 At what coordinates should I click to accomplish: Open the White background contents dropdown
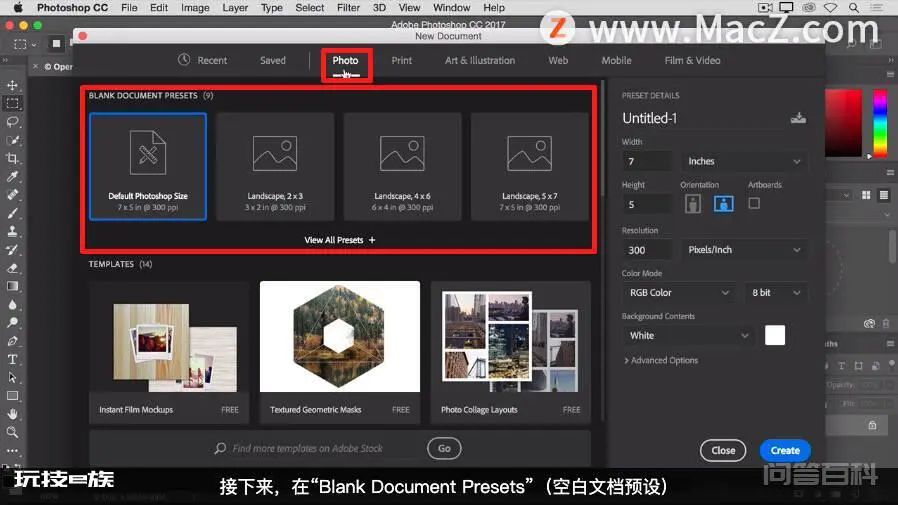point(688,336)
